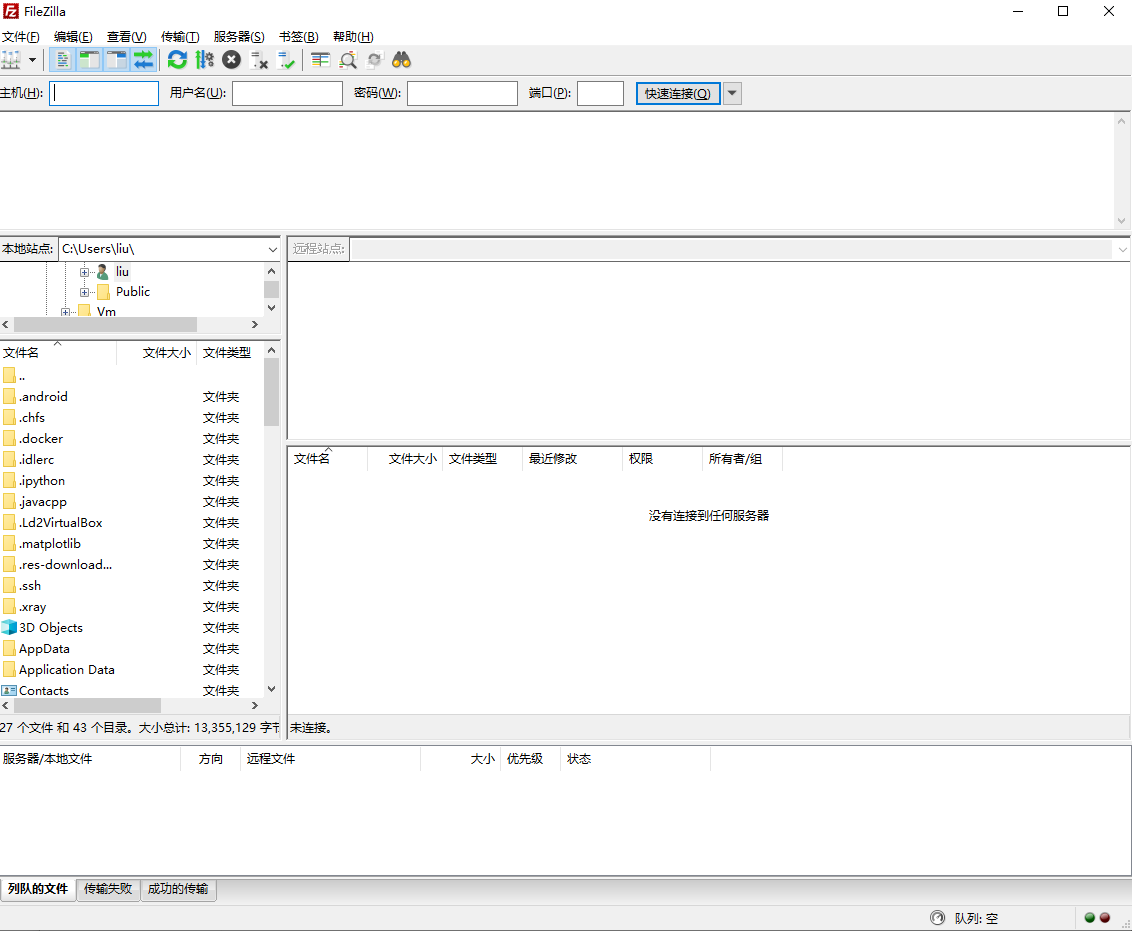The height and width of the screenshot is (931, 1132).
Task: Open the 本地站点 path combo box
Action: tap(169, 249)
